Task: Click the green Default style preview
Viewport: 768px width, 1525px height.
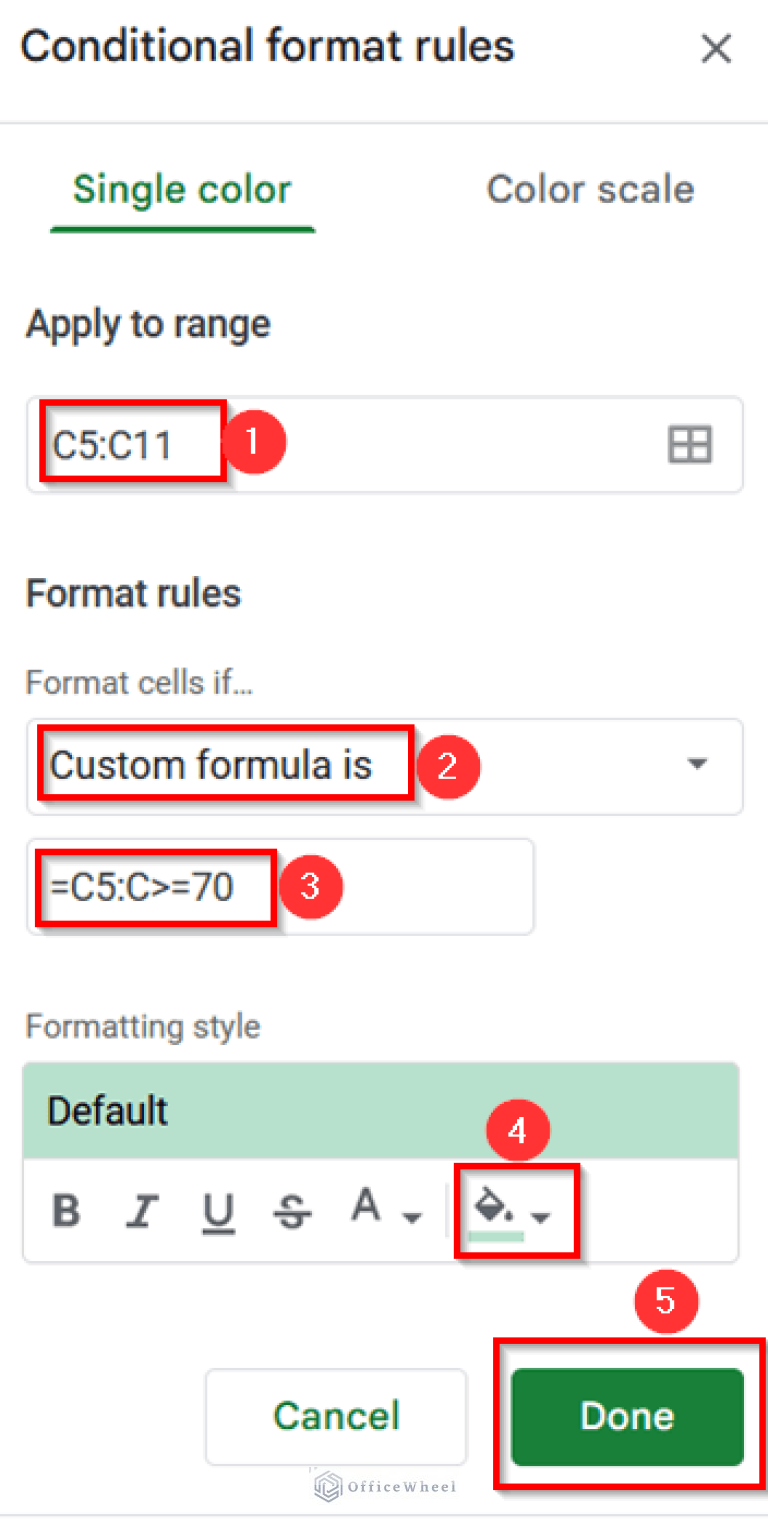Action: [380, 1111]
